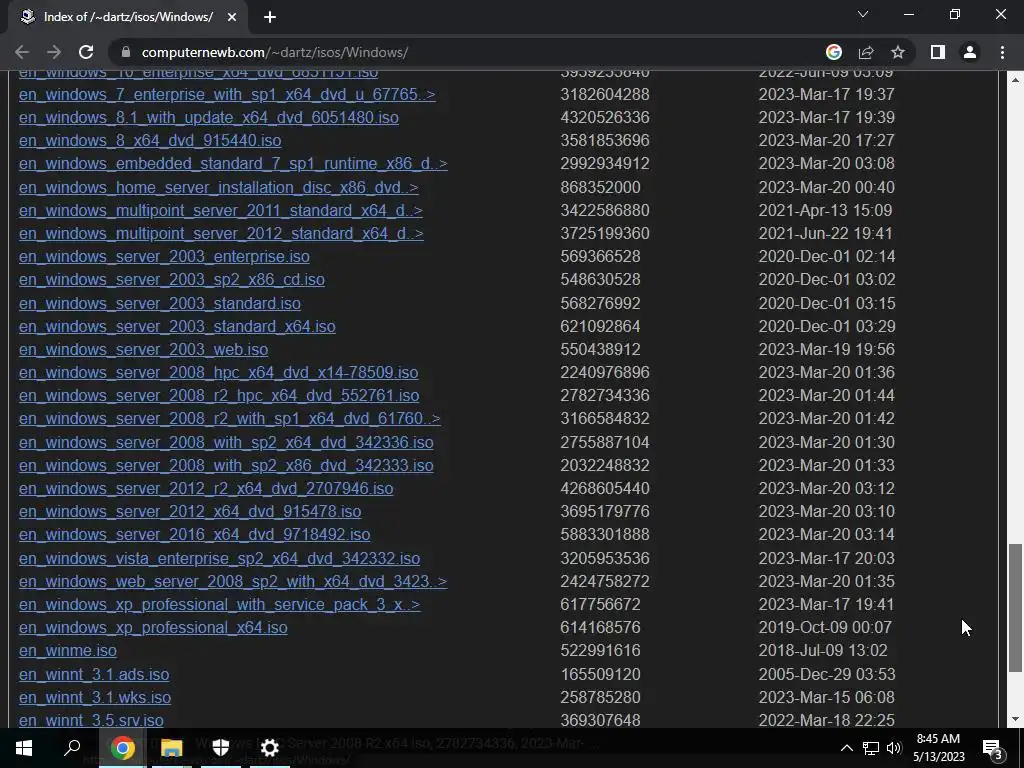Open taskbar search
Screen dimensions: 1024x768
(72, 748)
